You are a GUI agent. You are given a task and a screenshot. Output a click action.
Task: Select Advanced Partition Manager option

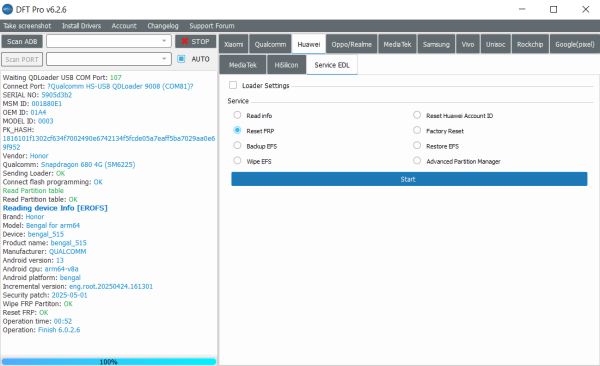(417, 161)
